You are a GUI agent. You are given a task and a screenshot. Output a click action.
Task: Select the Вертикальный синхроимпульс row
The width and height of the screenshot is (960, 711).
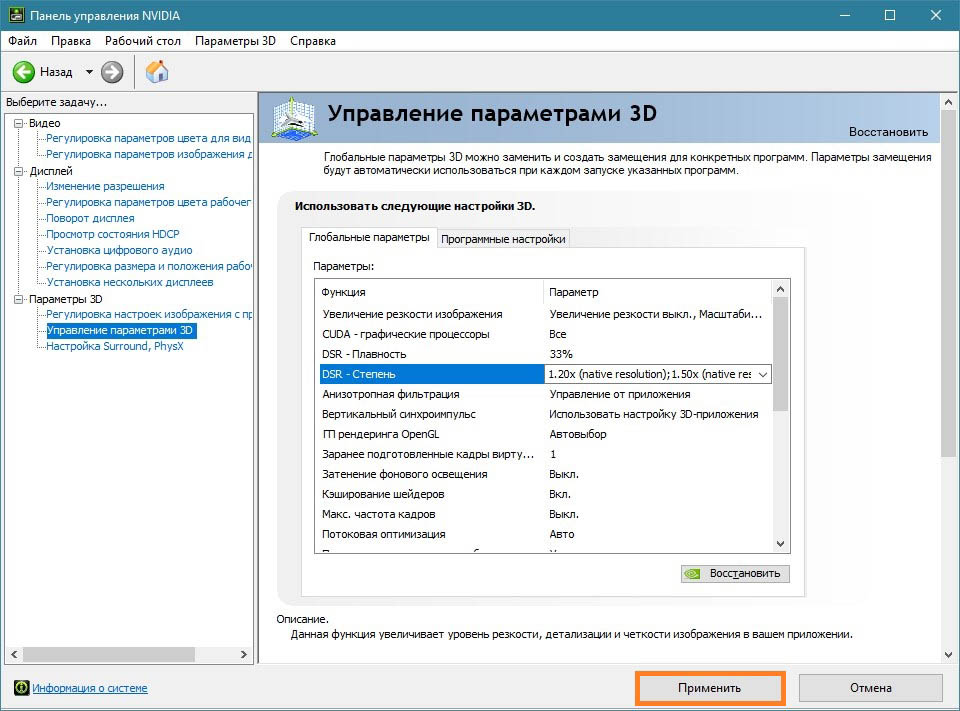545,414
